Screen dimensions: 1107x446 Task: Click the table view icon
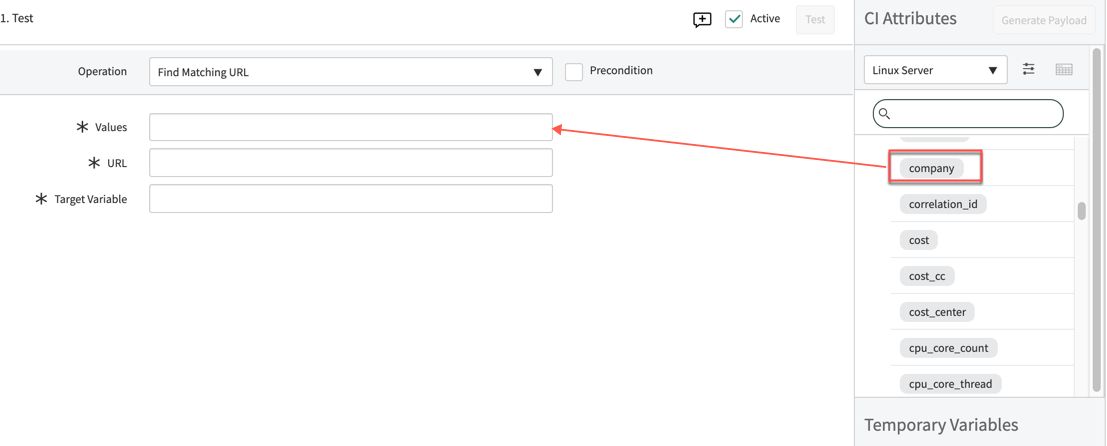click(x=1064, y=69)
